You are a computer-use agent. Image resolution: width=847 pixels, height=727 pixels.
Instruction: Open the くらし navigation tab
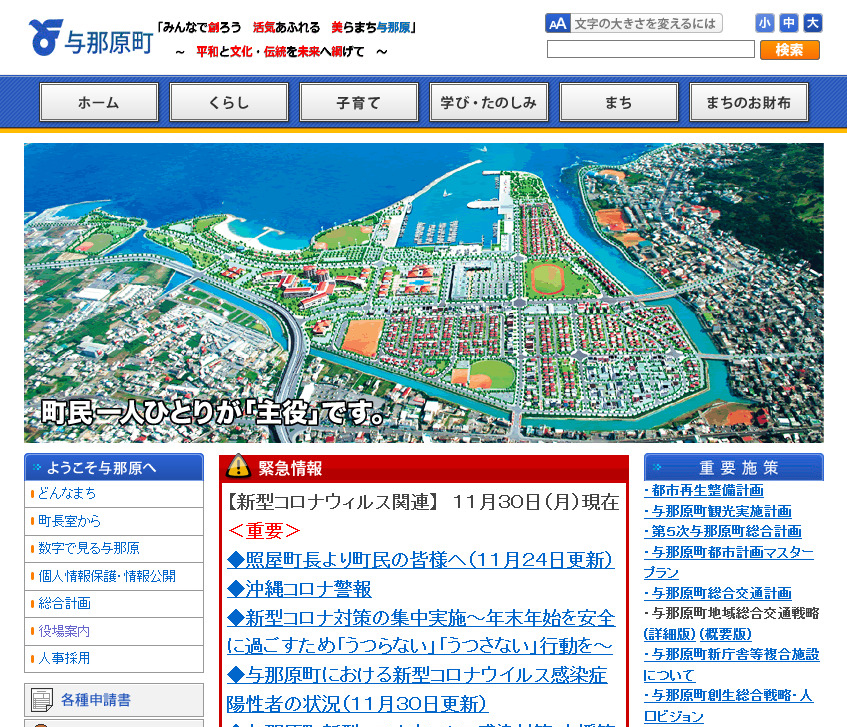pyautogui.click(x=229, y=102)
